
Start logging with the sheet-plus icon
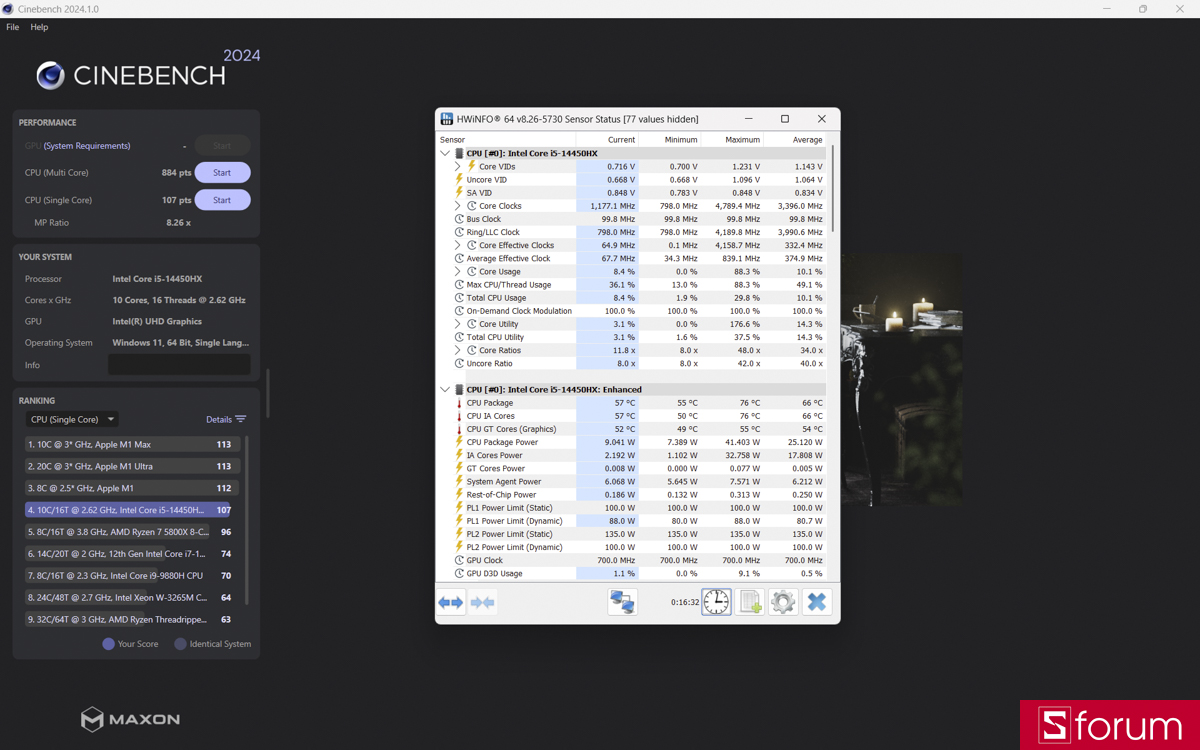(x=750, y=602)
